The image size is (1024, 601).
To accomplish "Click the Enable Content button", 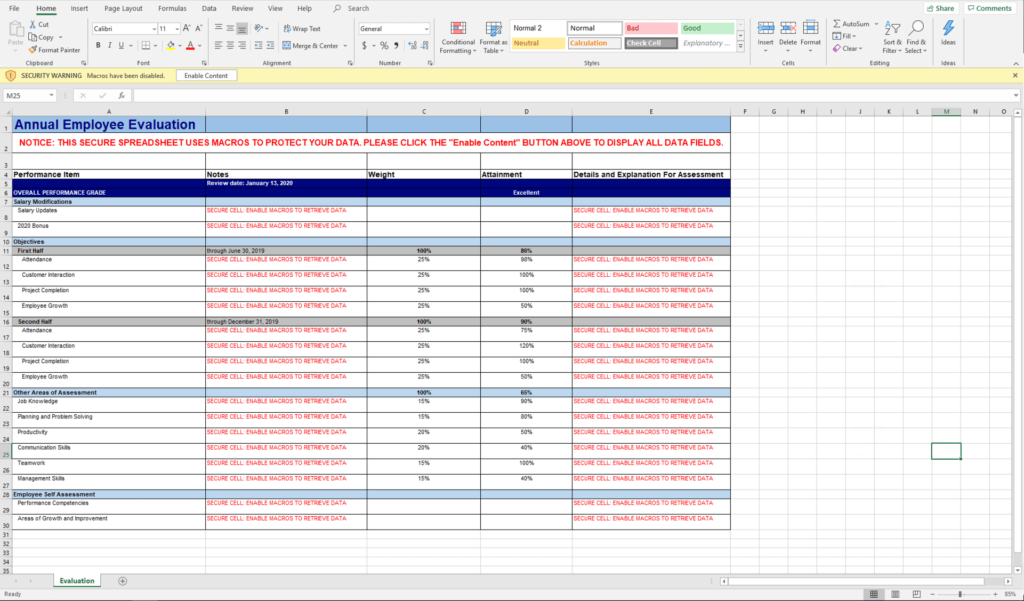I will pyautogui.click(x=205, y=75).
